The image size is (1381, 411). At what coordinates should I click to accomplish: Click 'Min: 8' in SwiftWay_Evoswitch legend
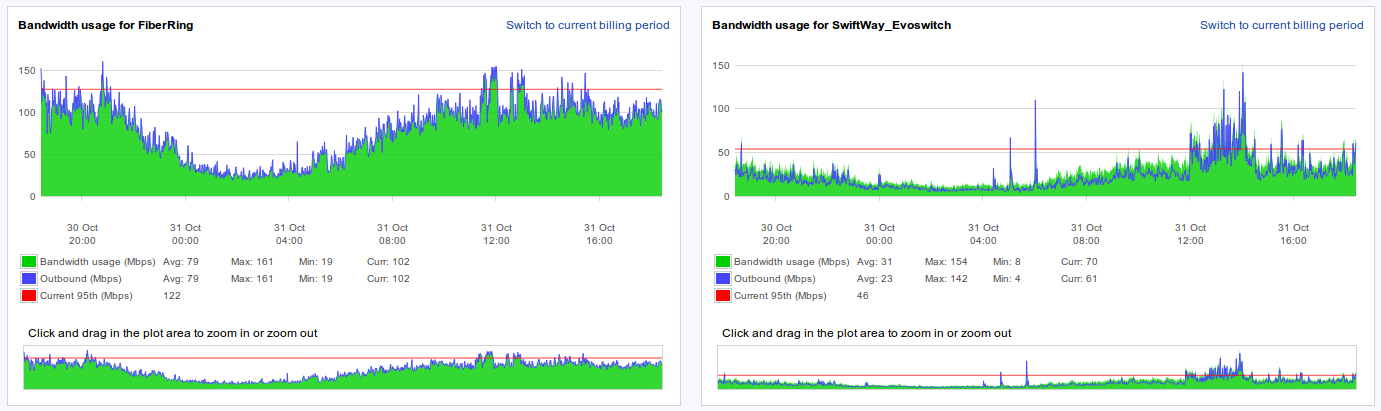point(1009,262)
